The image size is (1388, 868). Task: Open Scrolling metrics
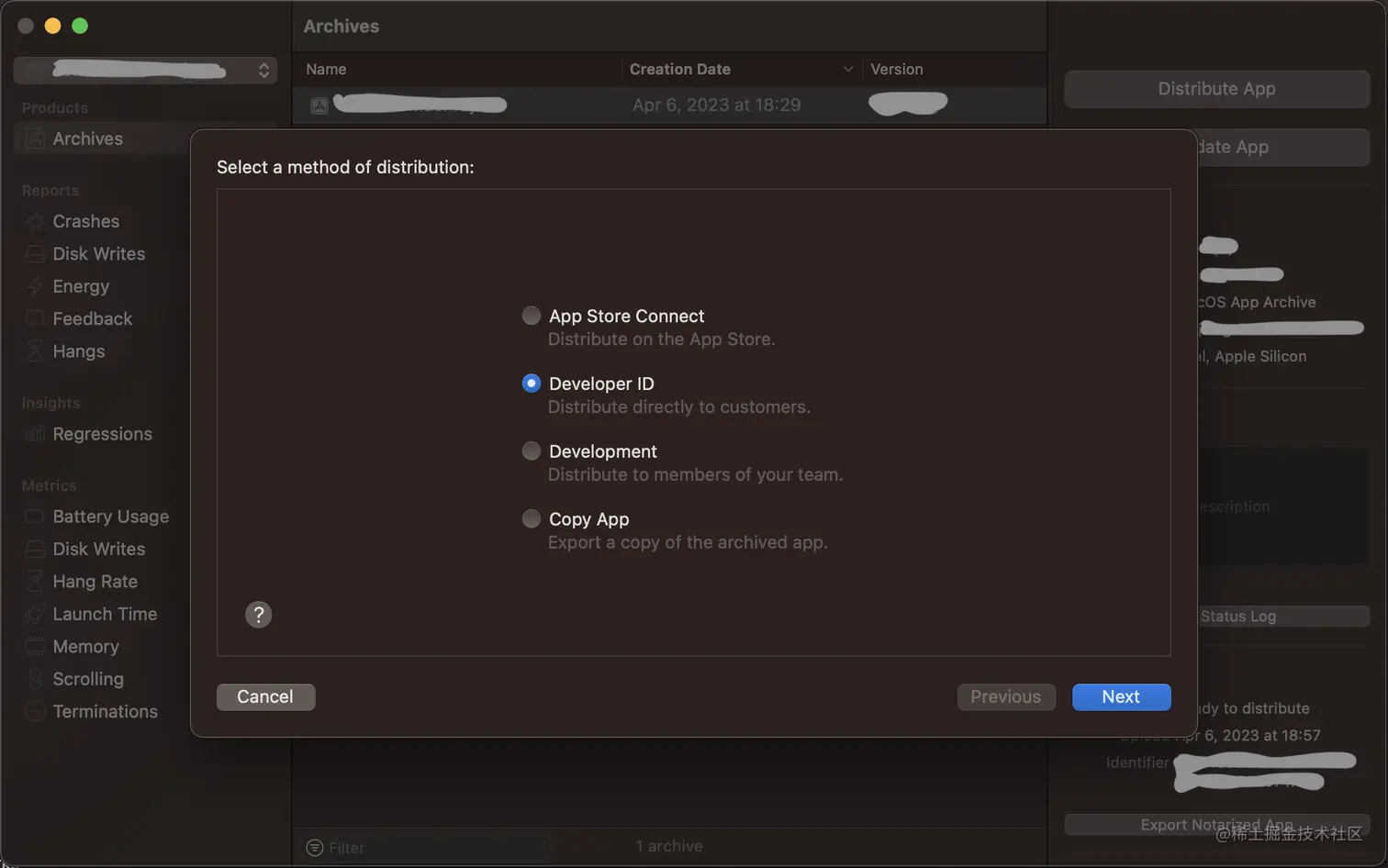88,679
